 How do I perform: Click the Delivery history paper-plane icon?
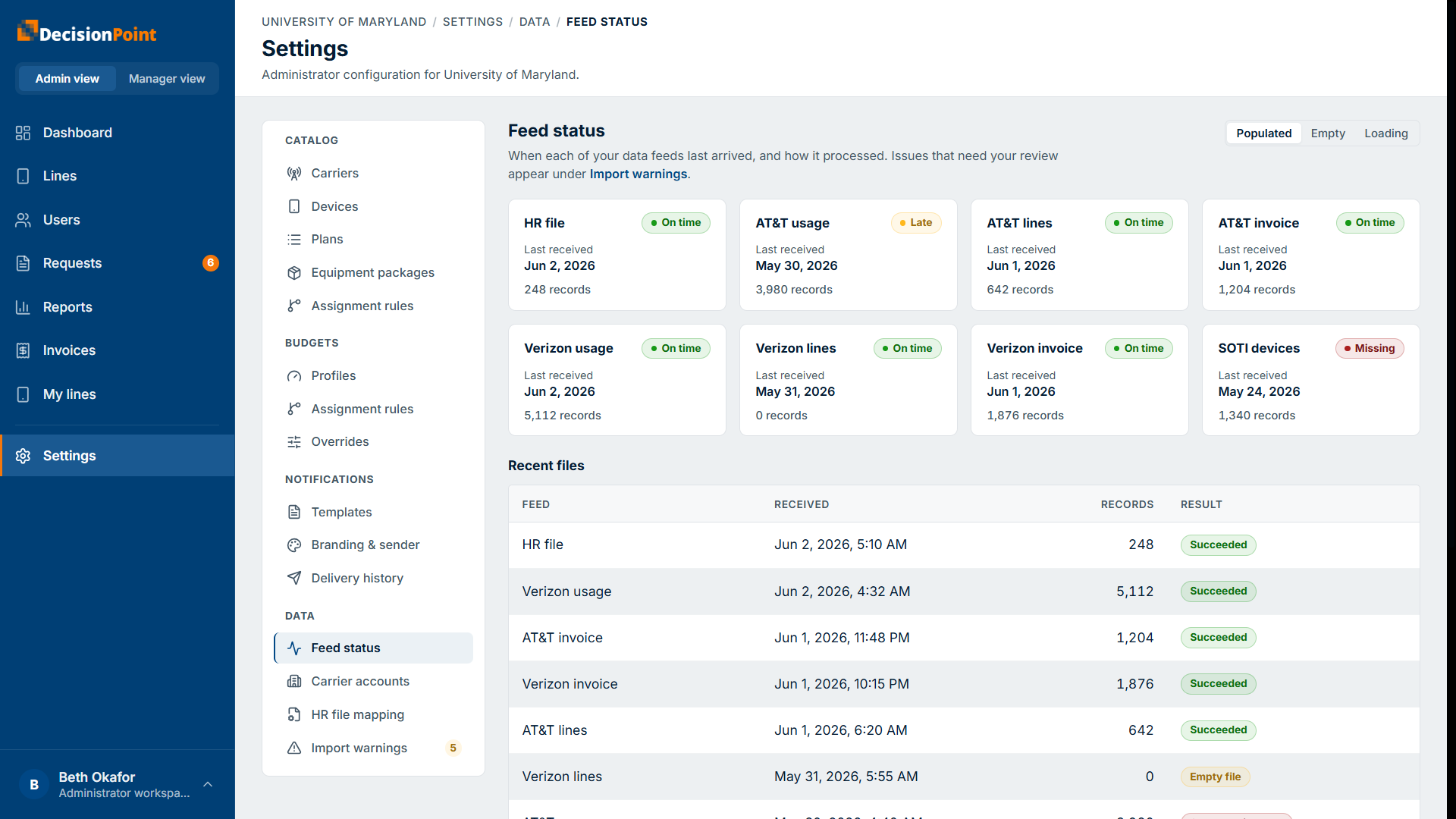[294, 578]
